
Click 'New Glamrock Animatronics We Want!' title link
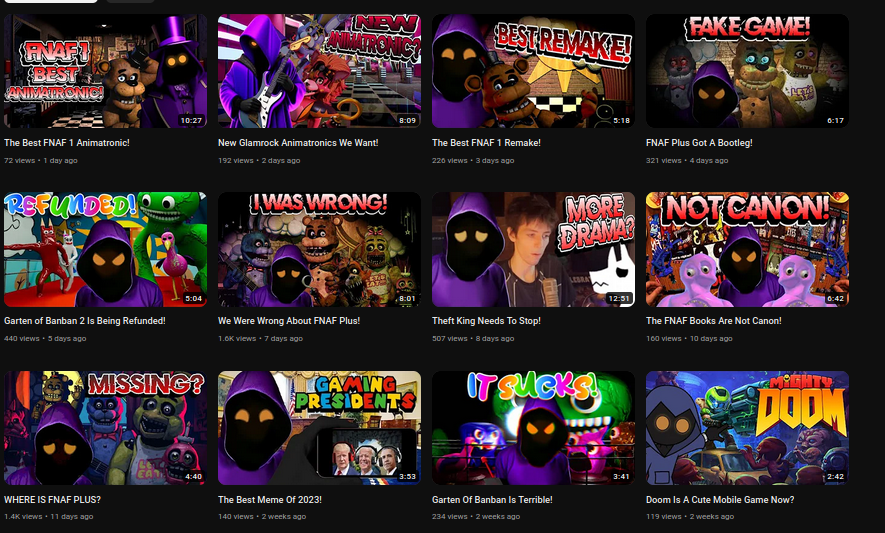(298, 143)
